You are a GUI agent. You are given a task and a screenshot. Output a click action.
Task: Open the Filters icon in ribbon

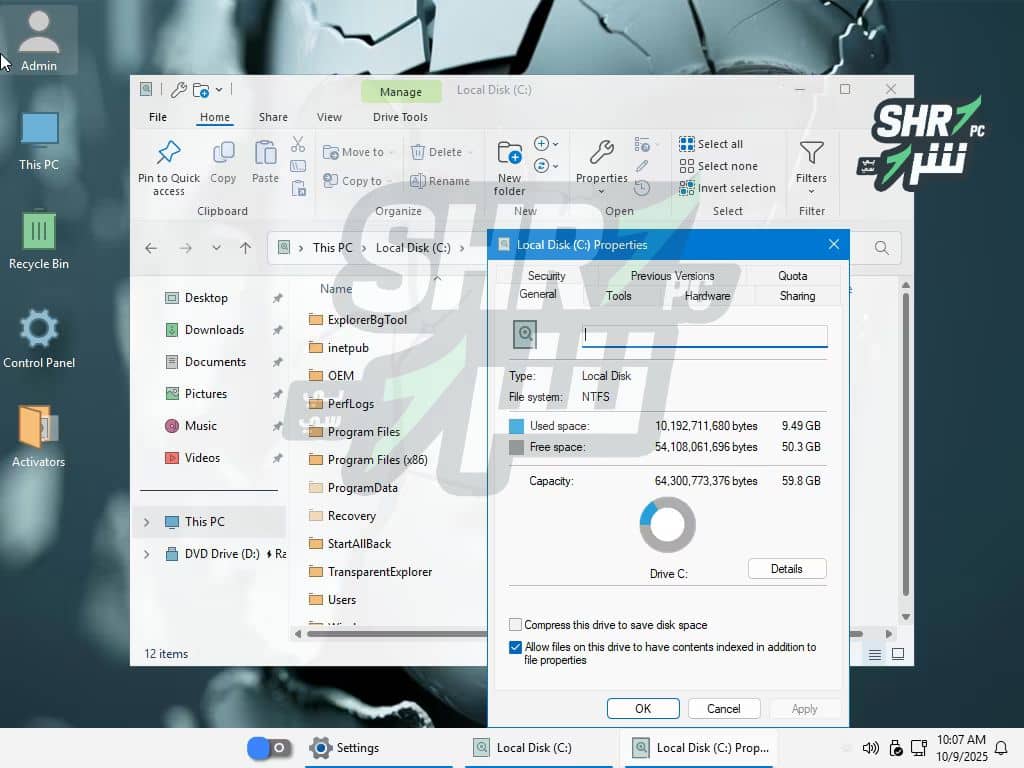pyautogui.click(x=811, y=153)
